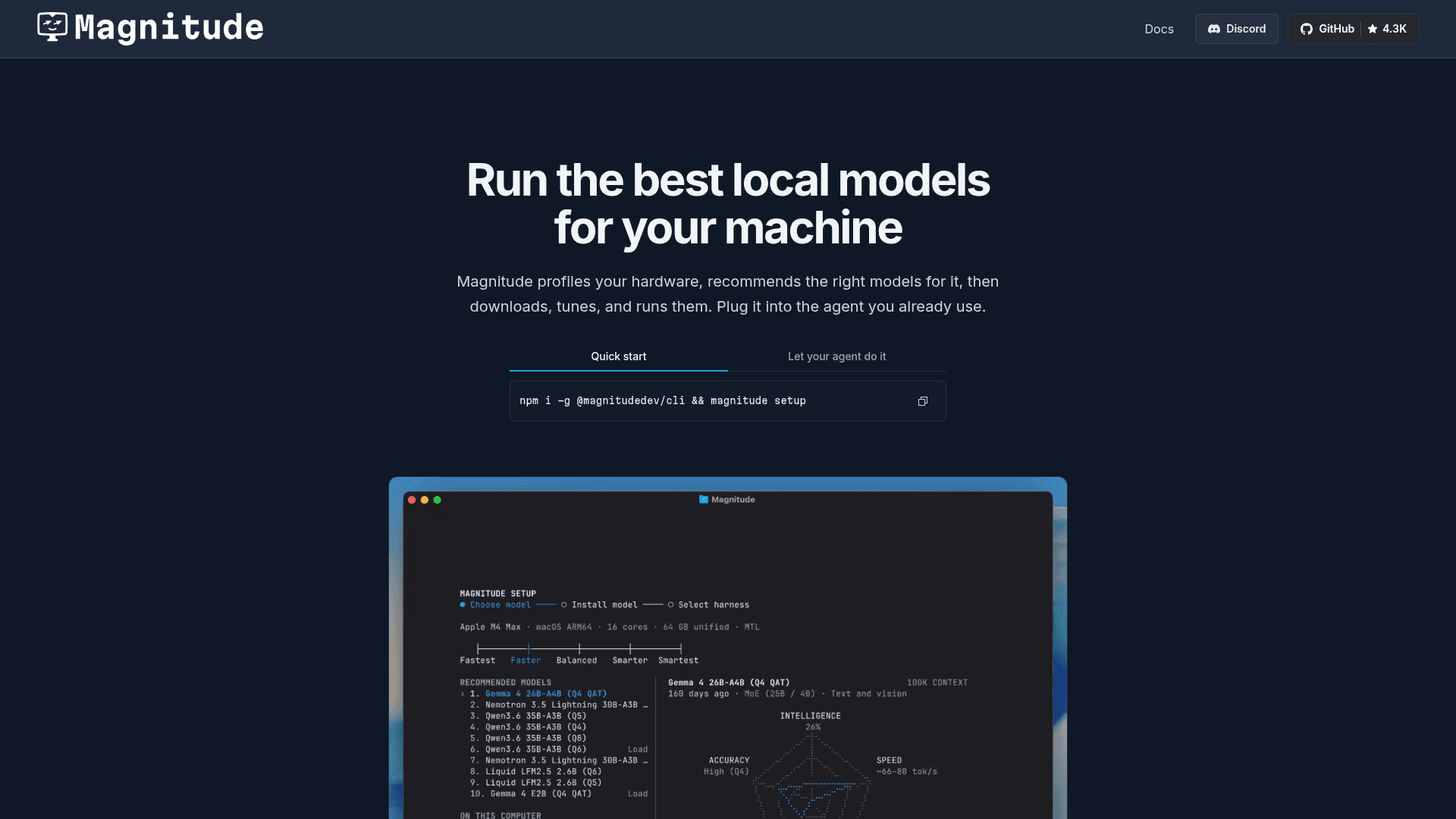Click the 4.3K star count
Screen dimensions: 1456x819
point(1394,29)
